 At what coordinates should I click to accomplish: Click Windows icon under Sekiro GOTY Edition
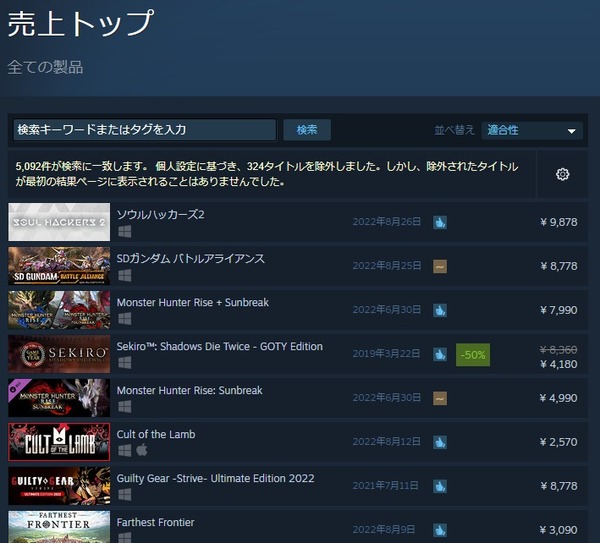coord(125,362)
